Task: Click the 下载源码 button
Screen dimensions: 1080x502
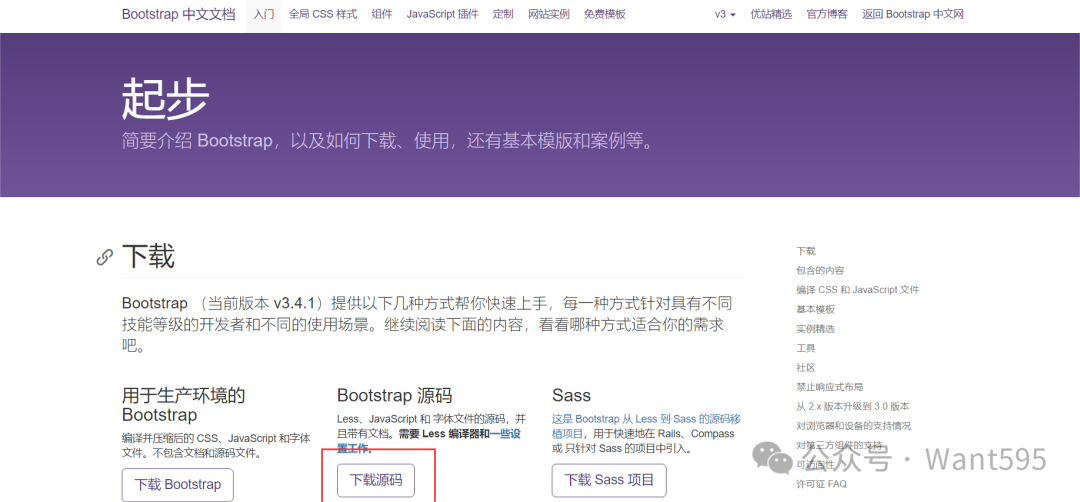Action: 375,480
